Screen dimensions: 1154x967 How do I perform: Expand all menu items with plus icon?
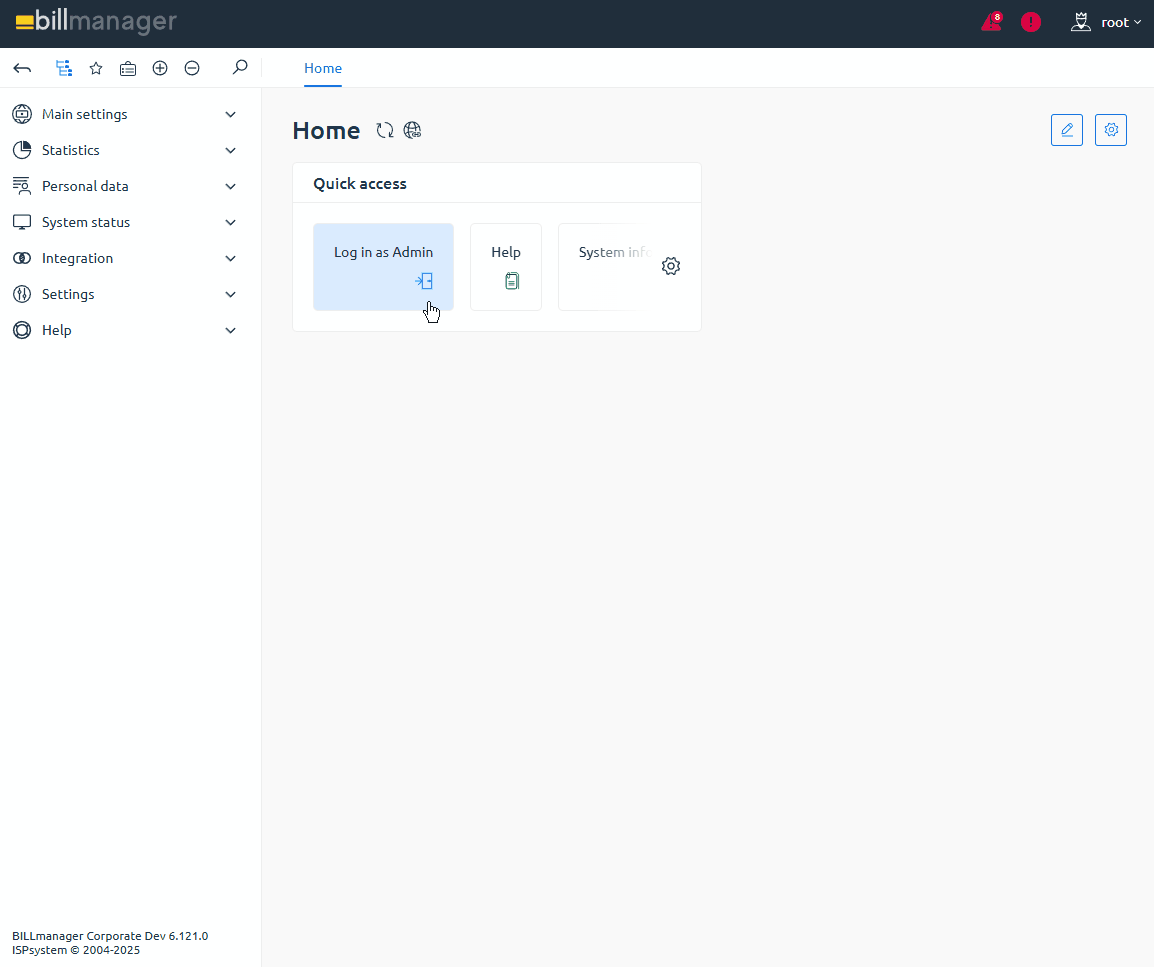tap(160, 68)
